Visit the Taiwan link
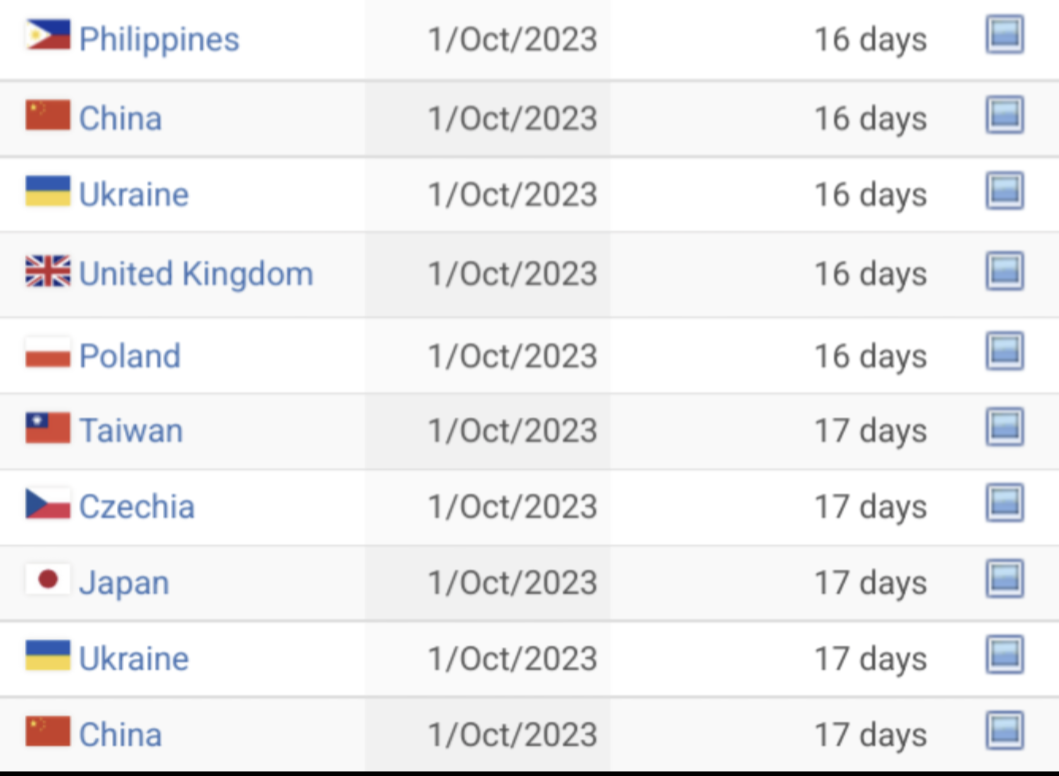 point(131,431)
